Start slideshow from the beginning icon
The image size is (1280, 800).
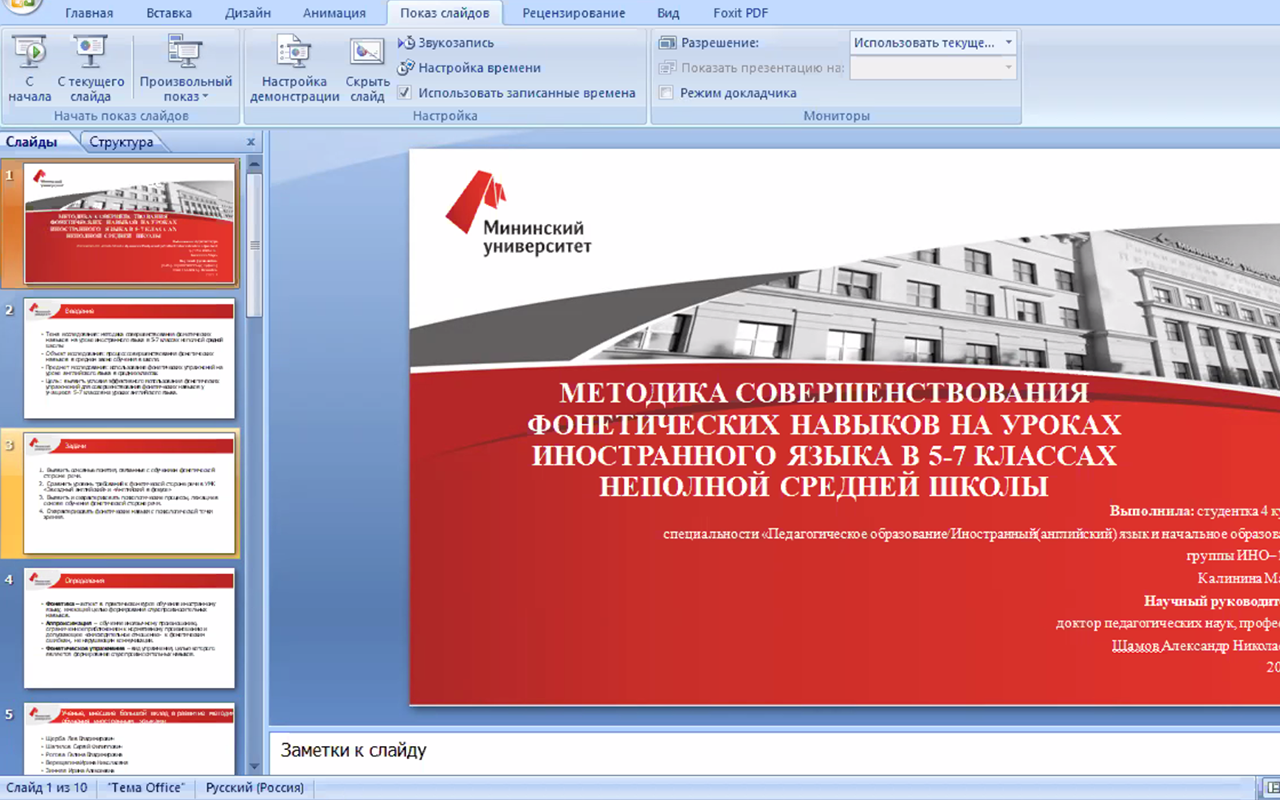tap(30, 50)
